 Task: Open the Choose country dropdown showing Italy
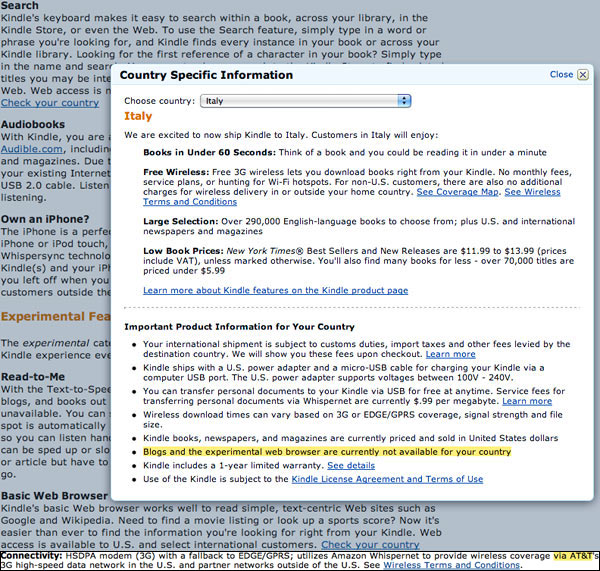[305, 101]
